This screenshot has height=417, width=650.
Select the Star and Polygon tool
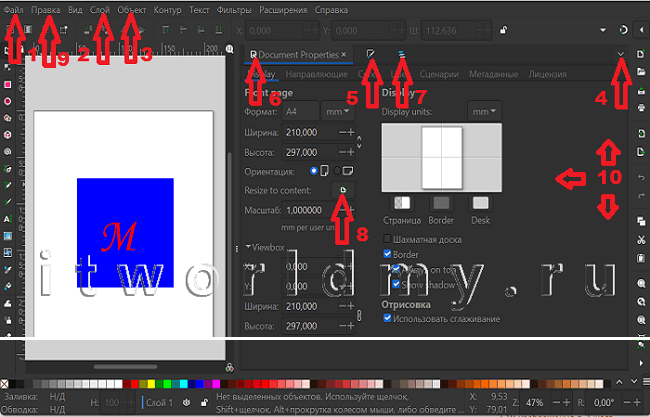pyautogui.click(x=7, y=118)
